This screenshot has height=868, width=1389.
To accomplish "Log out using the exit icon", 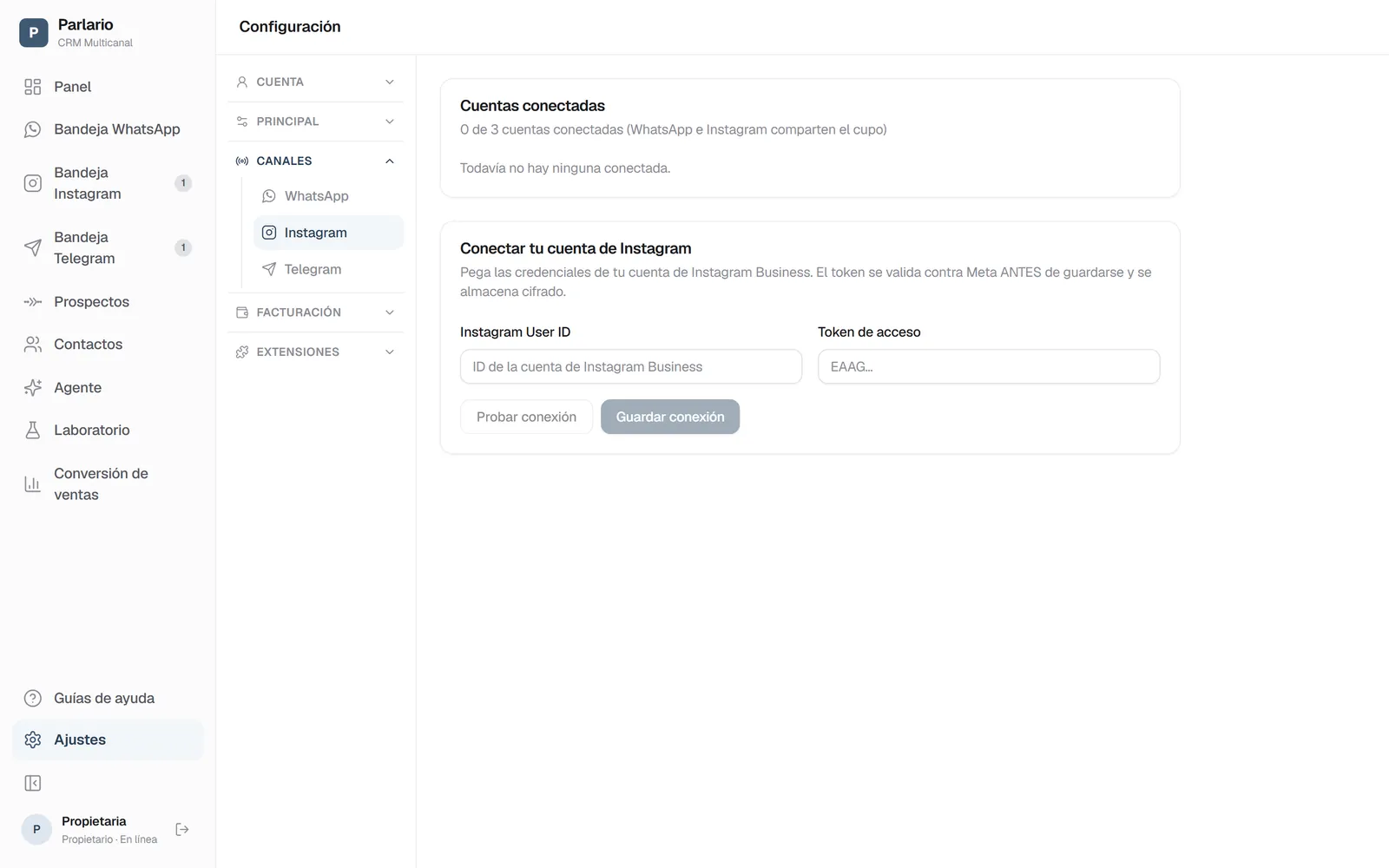I will [x=182, y=830].
